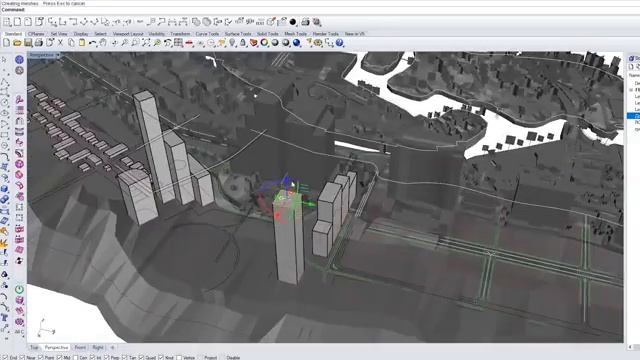This screenshot has height=360, width=640.
Task: Toggle the Int osnap checkbox
Action: coord(92,358)
